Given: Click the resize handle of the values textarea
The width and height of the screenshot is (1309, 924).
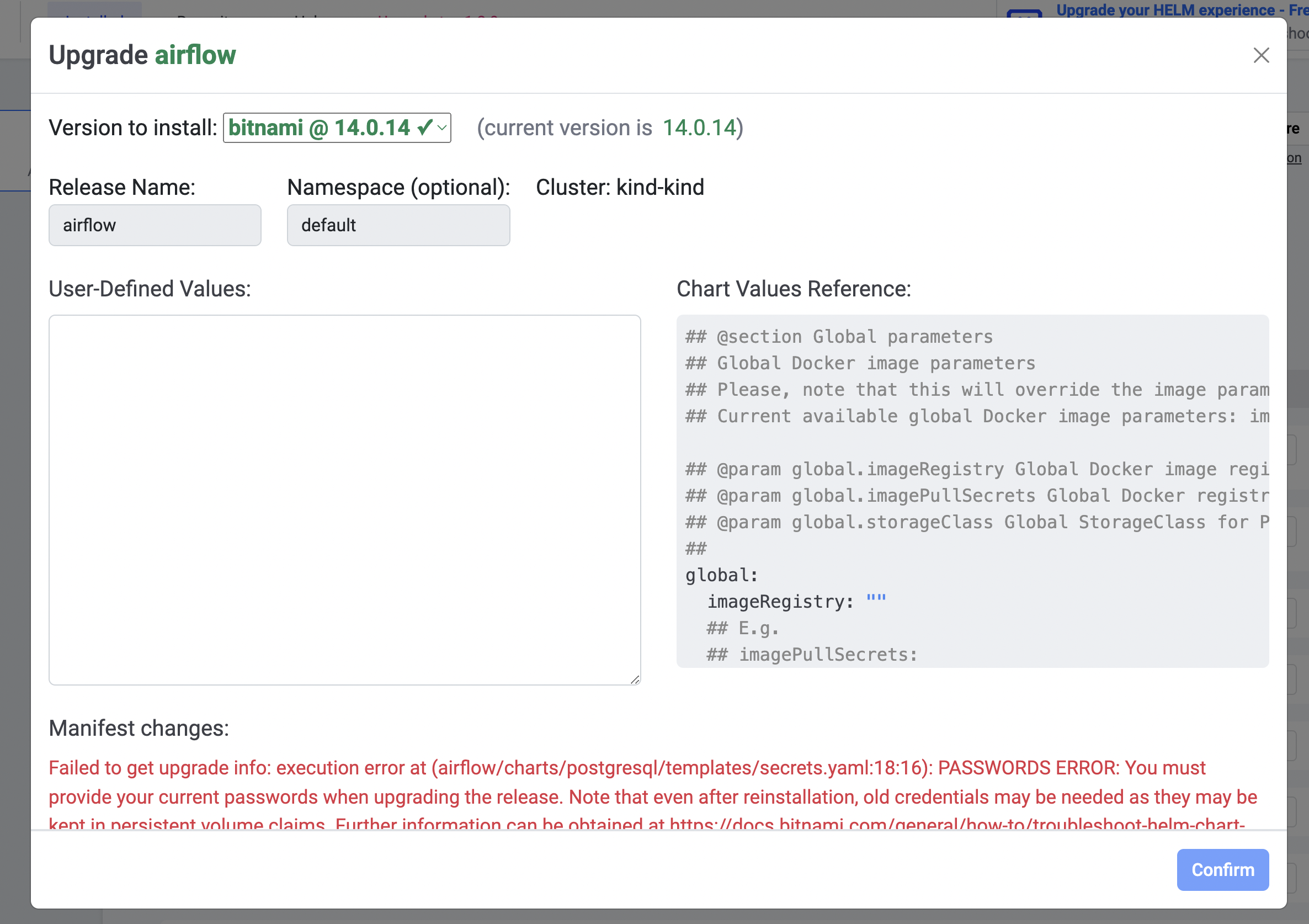Looking at the screenshot, I should 635,679.
